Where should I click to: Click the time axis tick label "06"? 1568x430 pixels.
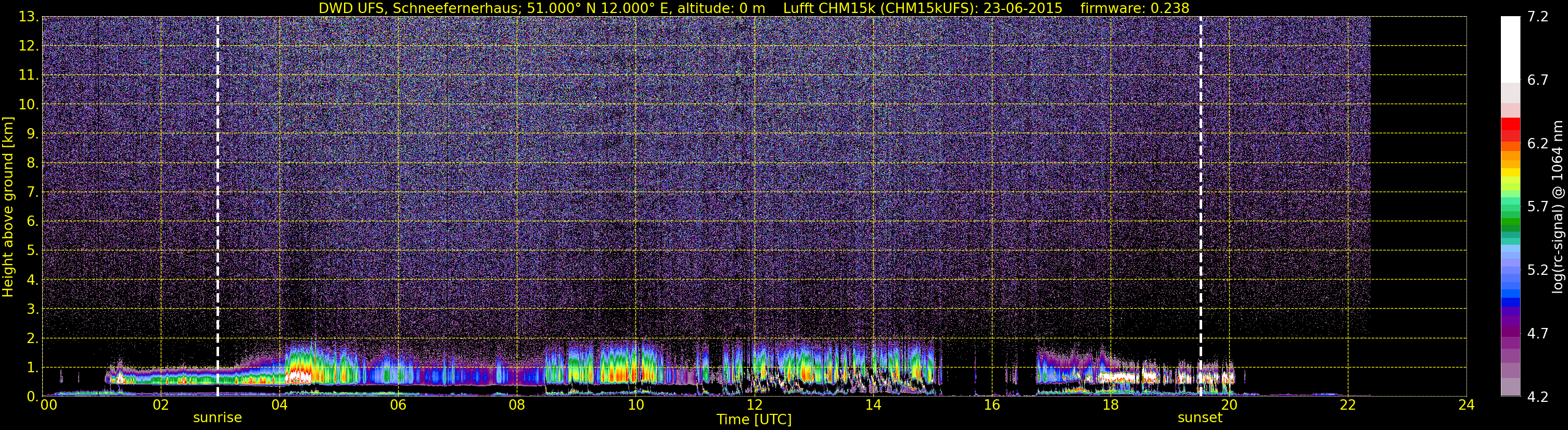point(398,405)
